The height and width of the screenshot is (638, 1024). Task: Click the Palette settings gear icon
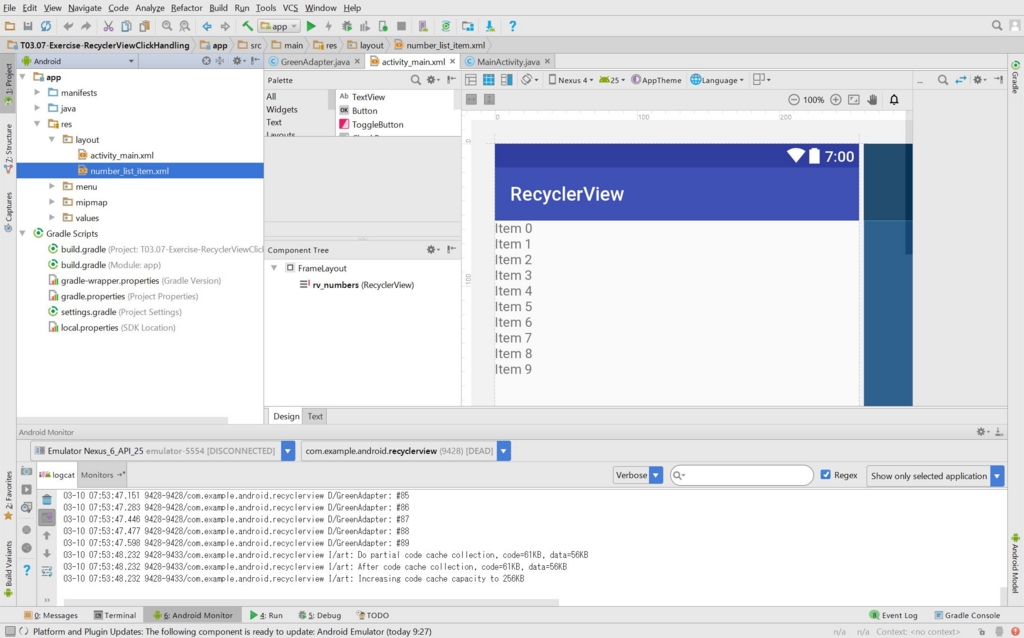(x=431, y=80)
